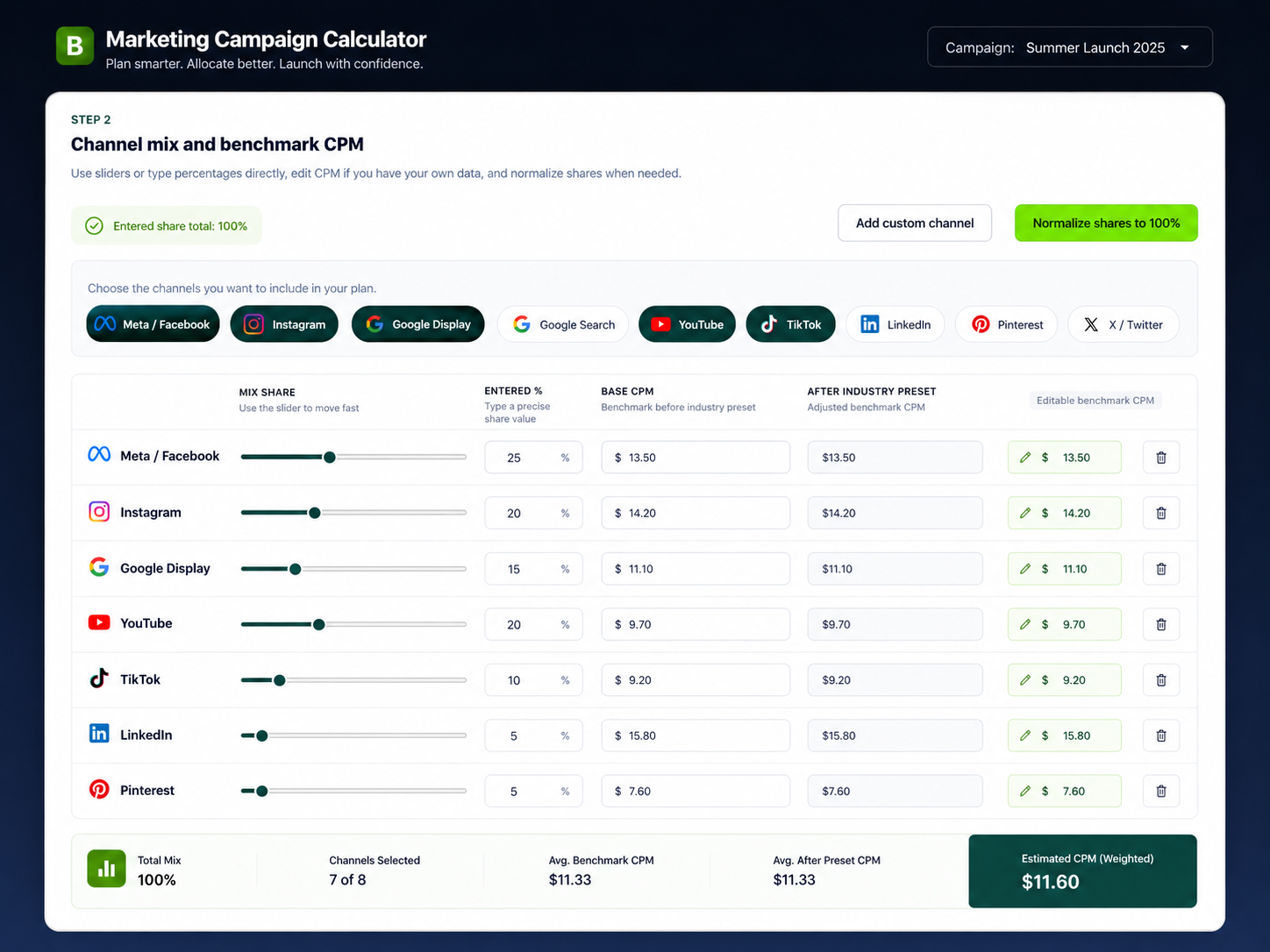1270x952 pixels.
Task: Click the Meta after-preset value $13.50
Action: coord(895,458)
